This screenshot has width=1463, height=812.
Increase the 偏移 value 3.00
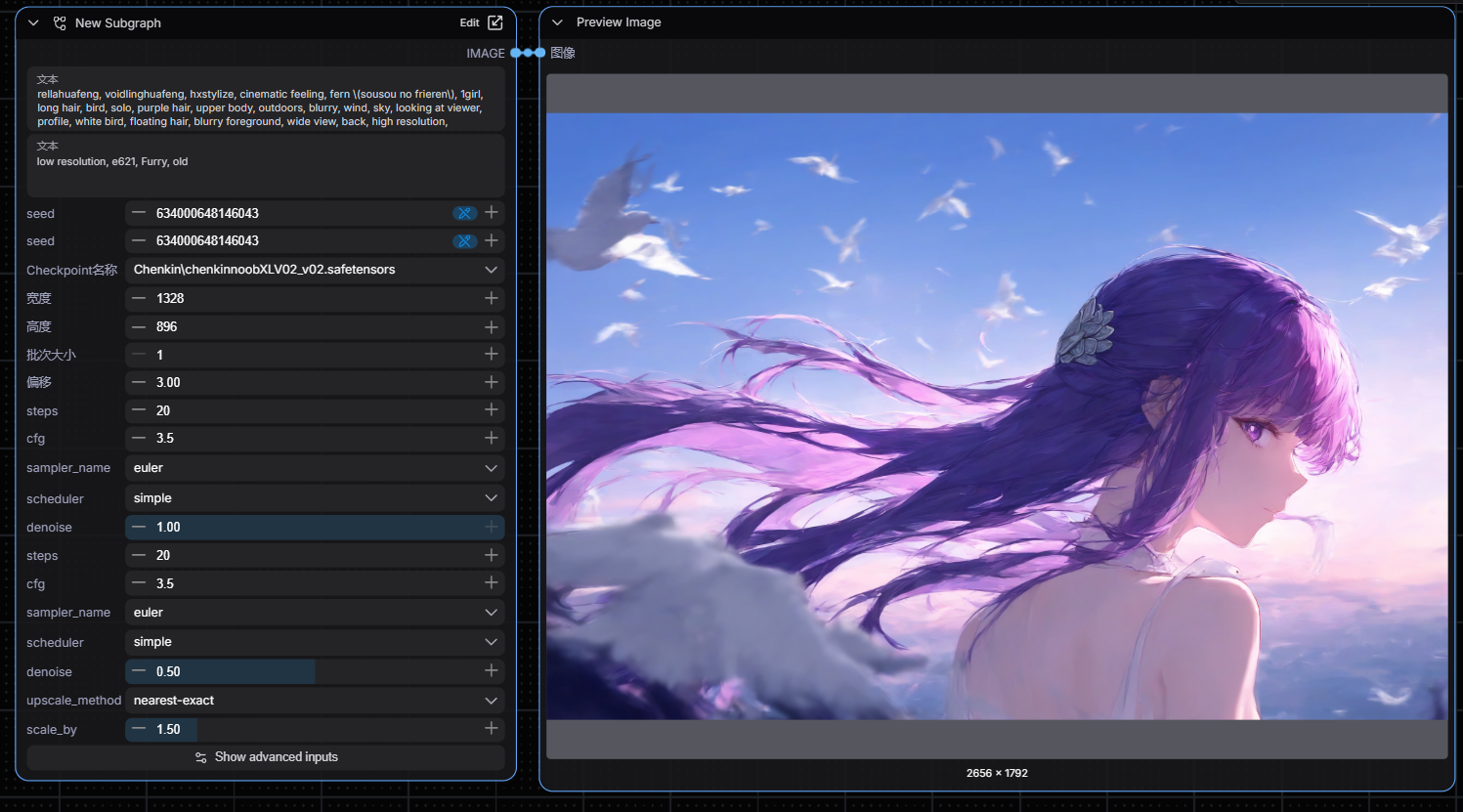click(x=492, y=382)
